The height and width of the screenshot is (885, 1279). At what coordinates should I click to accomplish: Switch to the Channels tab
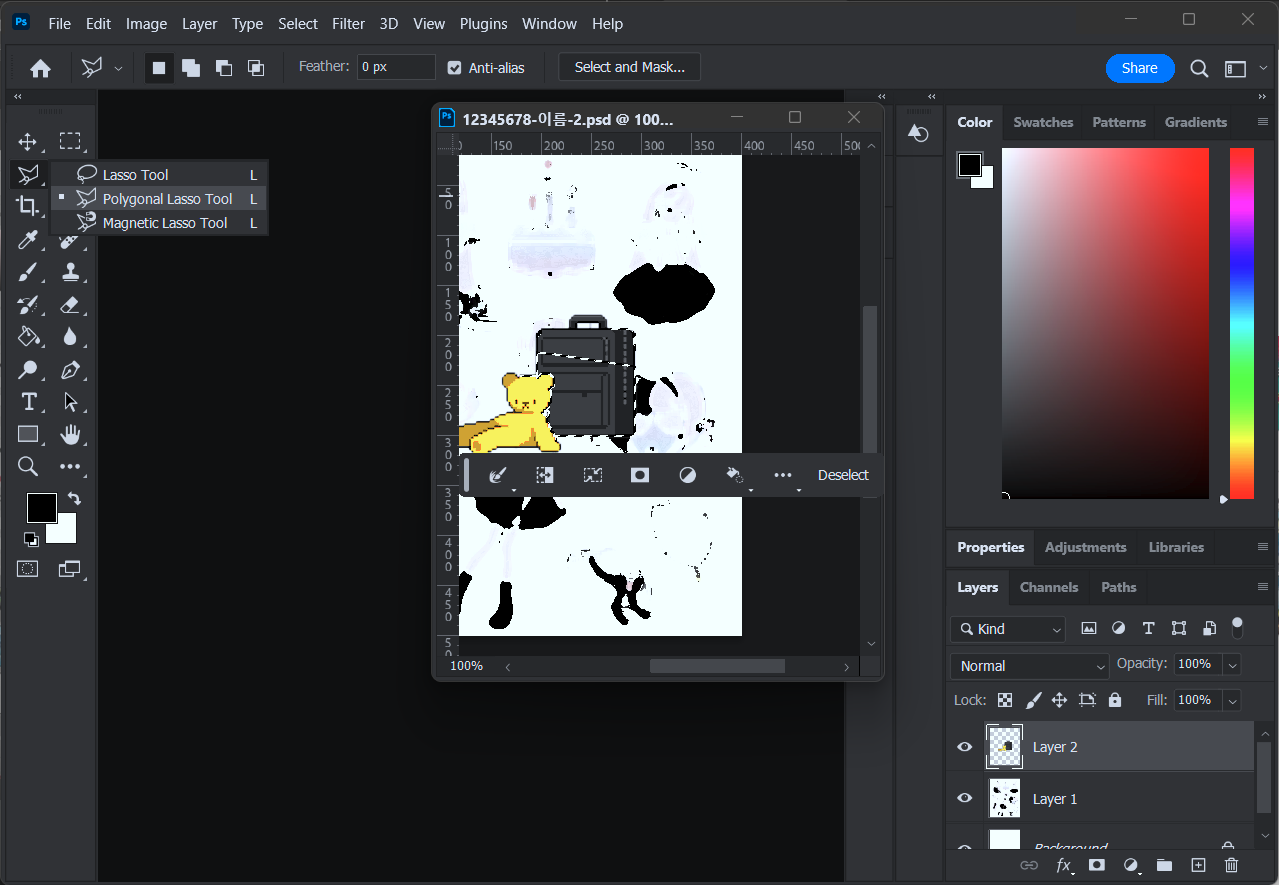pyautogui.click(x=1049, y=587)
